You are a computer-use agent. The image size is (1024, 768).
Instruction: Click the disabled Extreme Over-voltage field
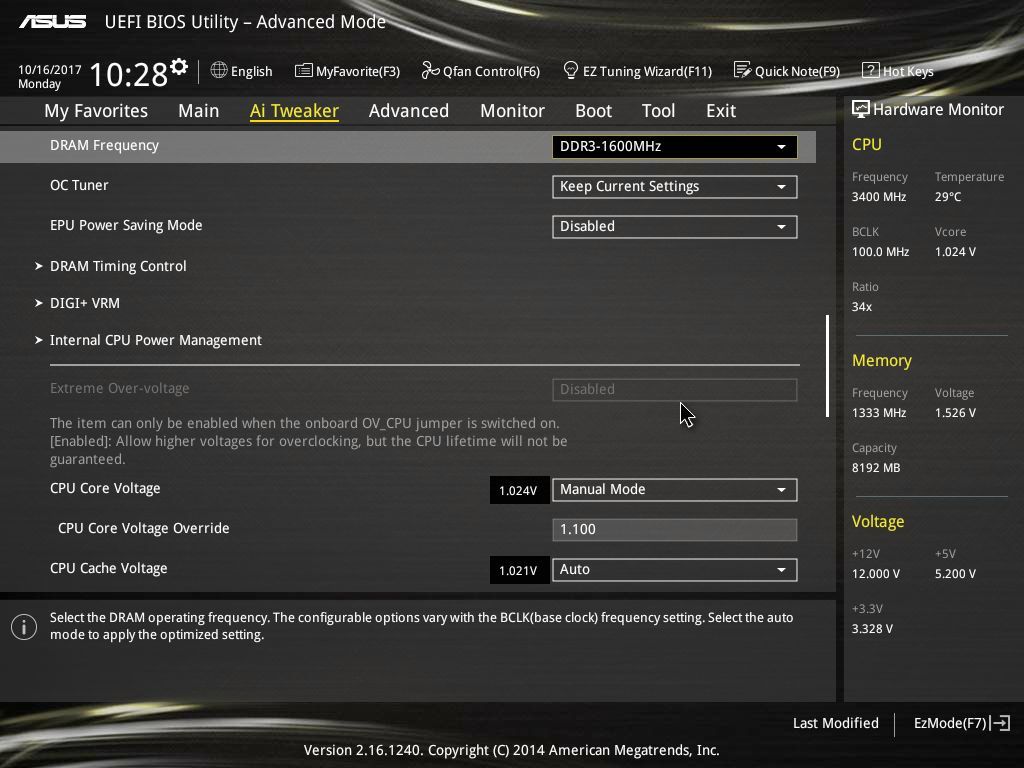tap(674, 389)
